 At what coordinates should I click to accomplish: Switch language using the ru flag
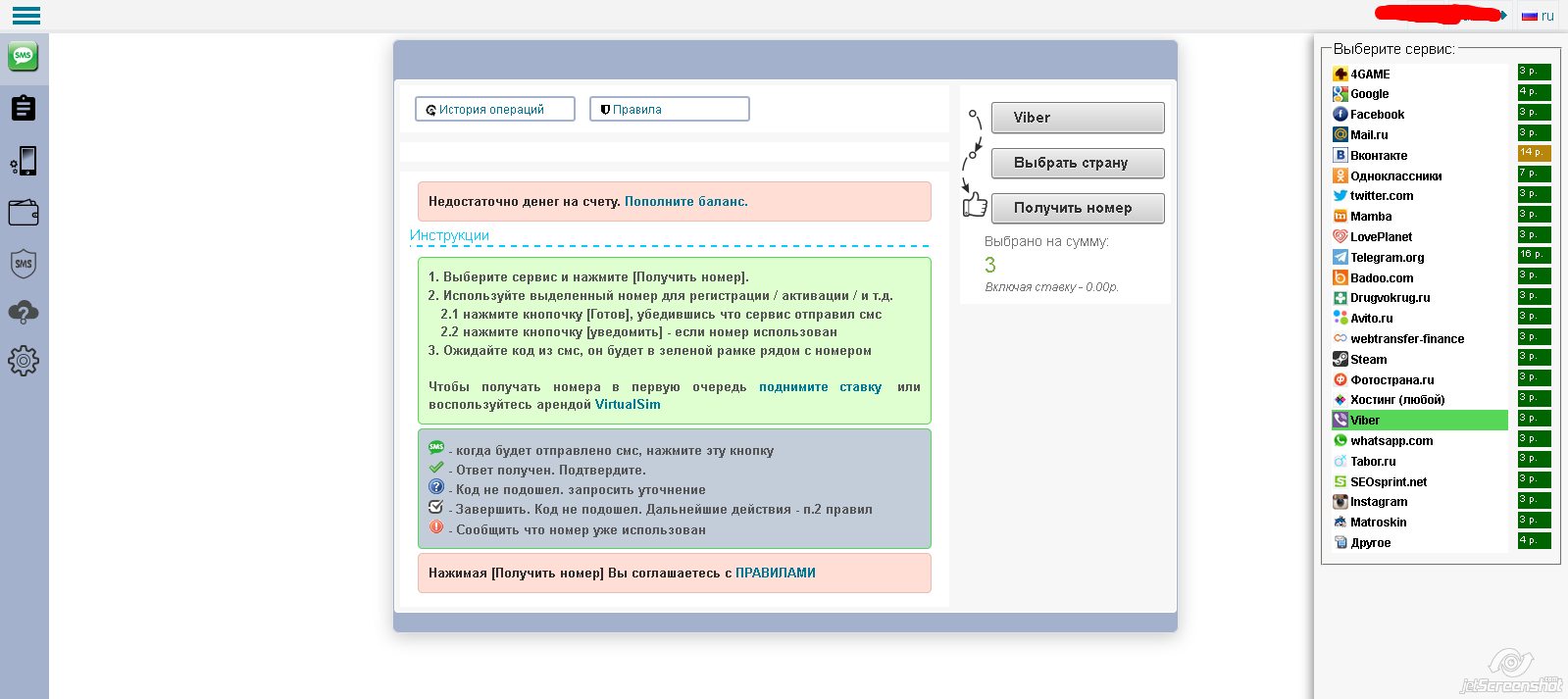pyautogui.click(x=1529, y=16)
